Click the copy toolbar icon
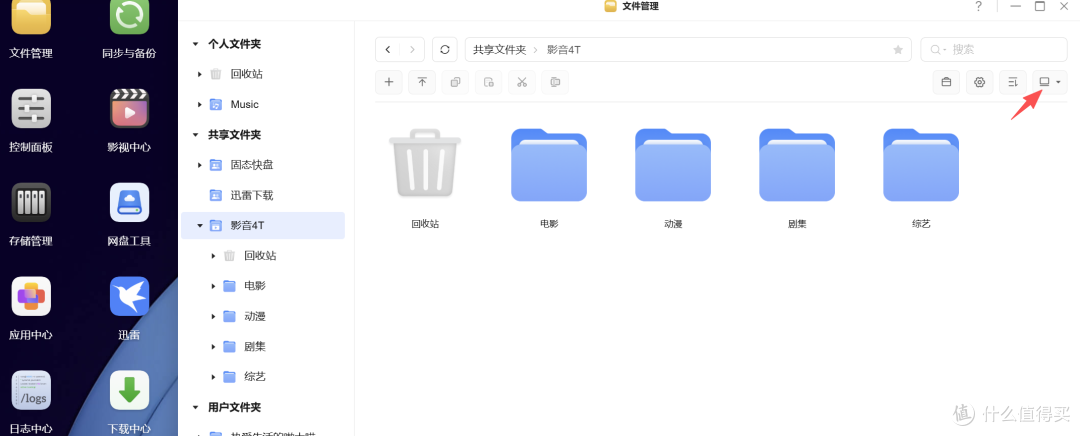Image resolution: width=1080 pixels, height=436 pixels. coord(455,83)
